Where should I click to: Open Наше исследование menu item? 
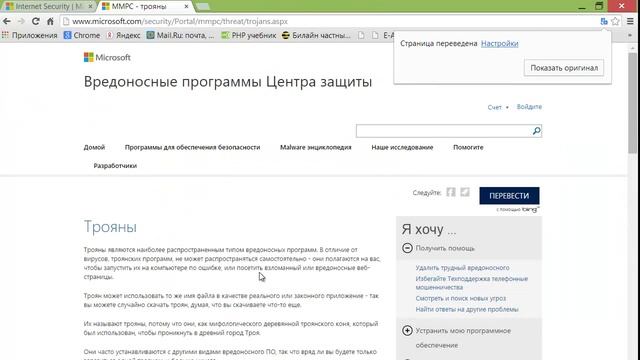click(x=402, y=147)
